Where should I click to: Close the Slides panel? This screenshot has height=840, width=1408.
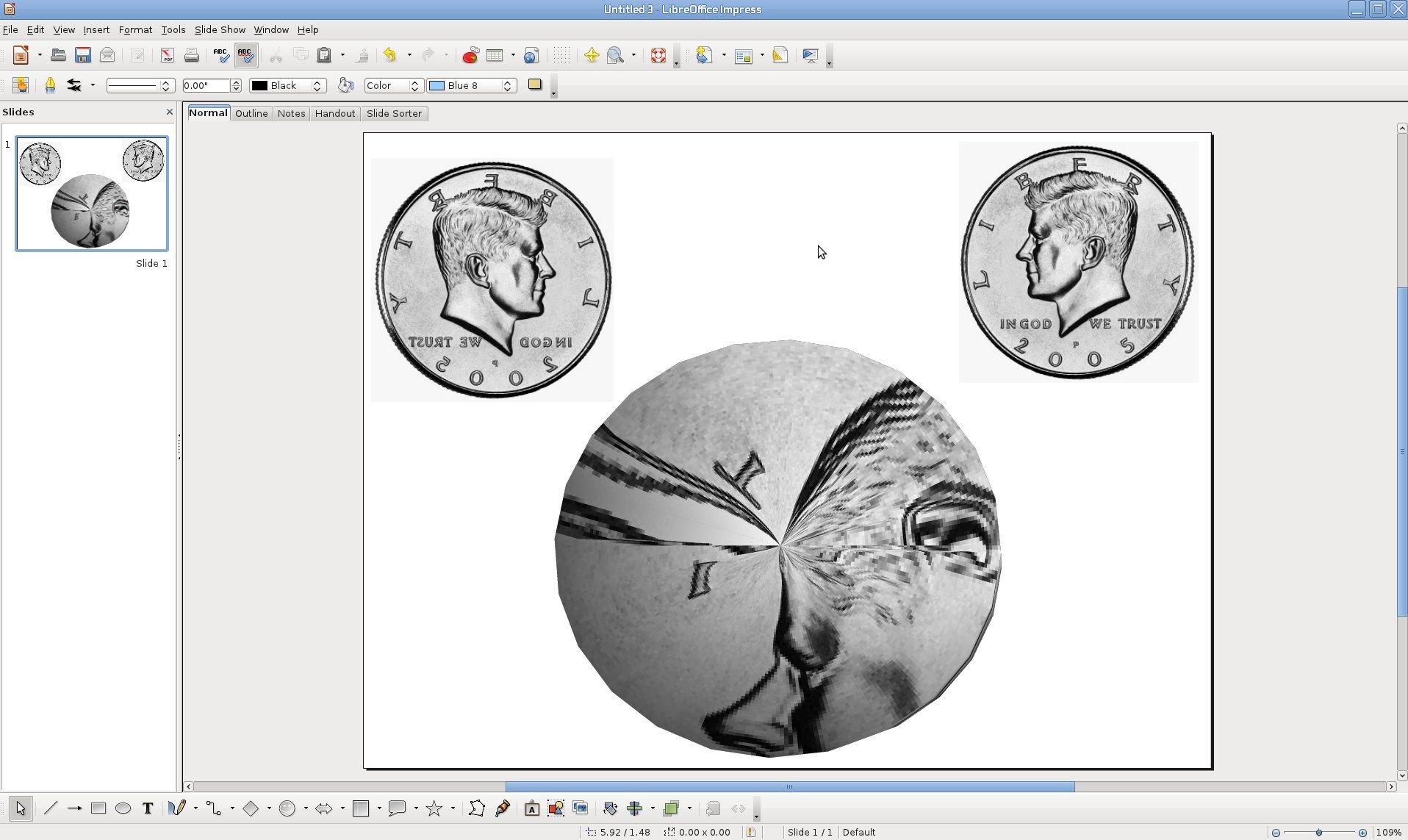click(170, 112)
